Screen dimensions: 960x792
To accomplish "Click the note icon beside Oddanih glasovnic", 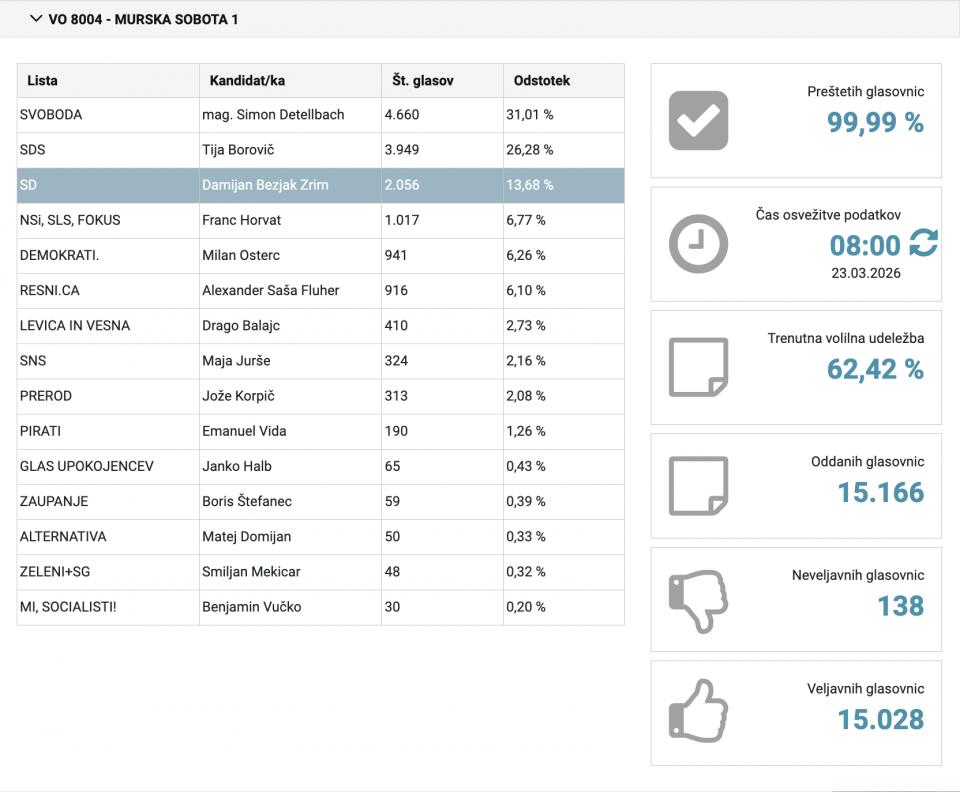I will (x=698, y=485).
